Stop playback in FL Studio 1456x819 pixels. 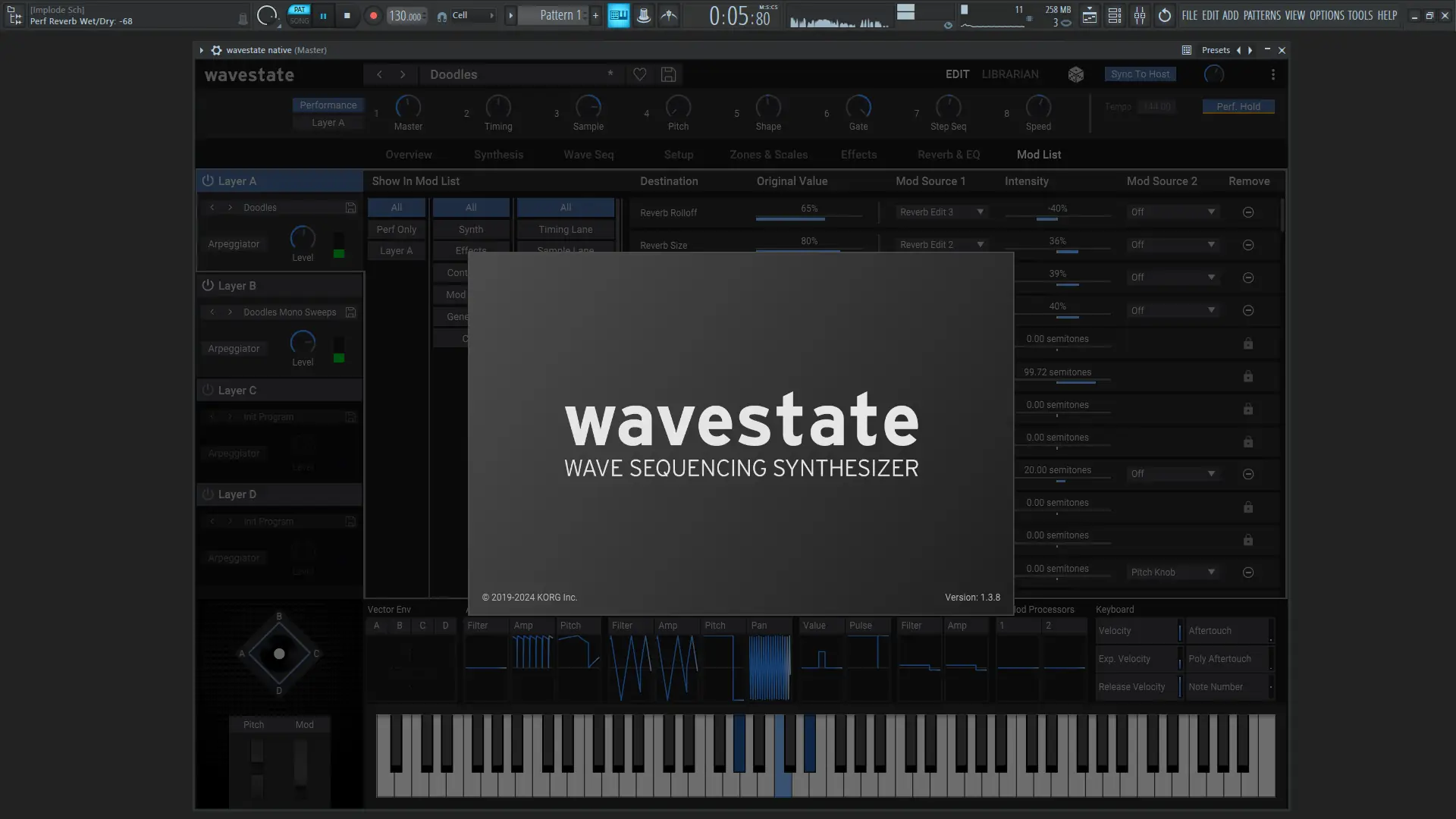pyautogui.click(x=347, y=15)
